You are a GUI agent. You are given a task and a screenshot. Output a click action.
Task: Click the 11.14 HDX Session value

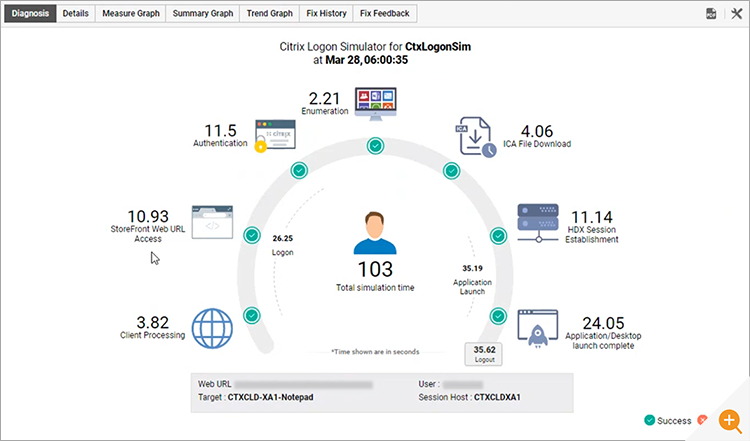[592, 217]
